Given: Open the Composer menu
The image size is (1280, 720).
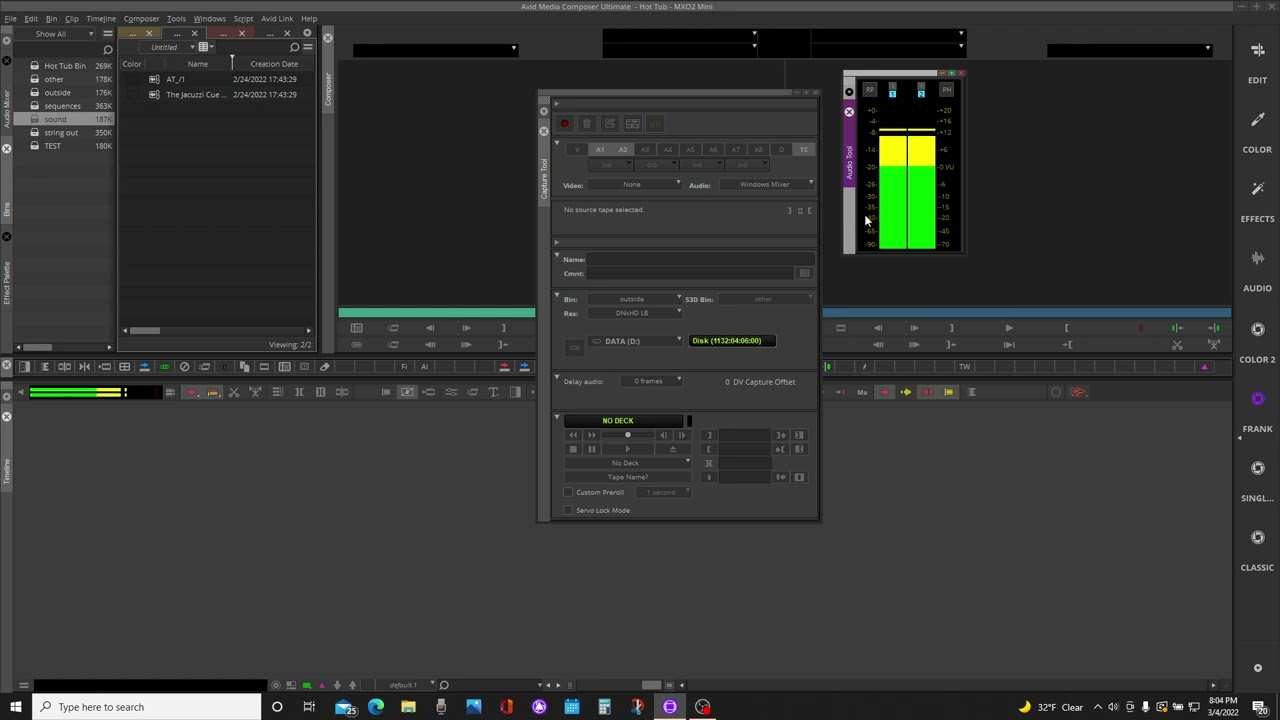Looking at the screenshot, I should [x=141, y=18].
